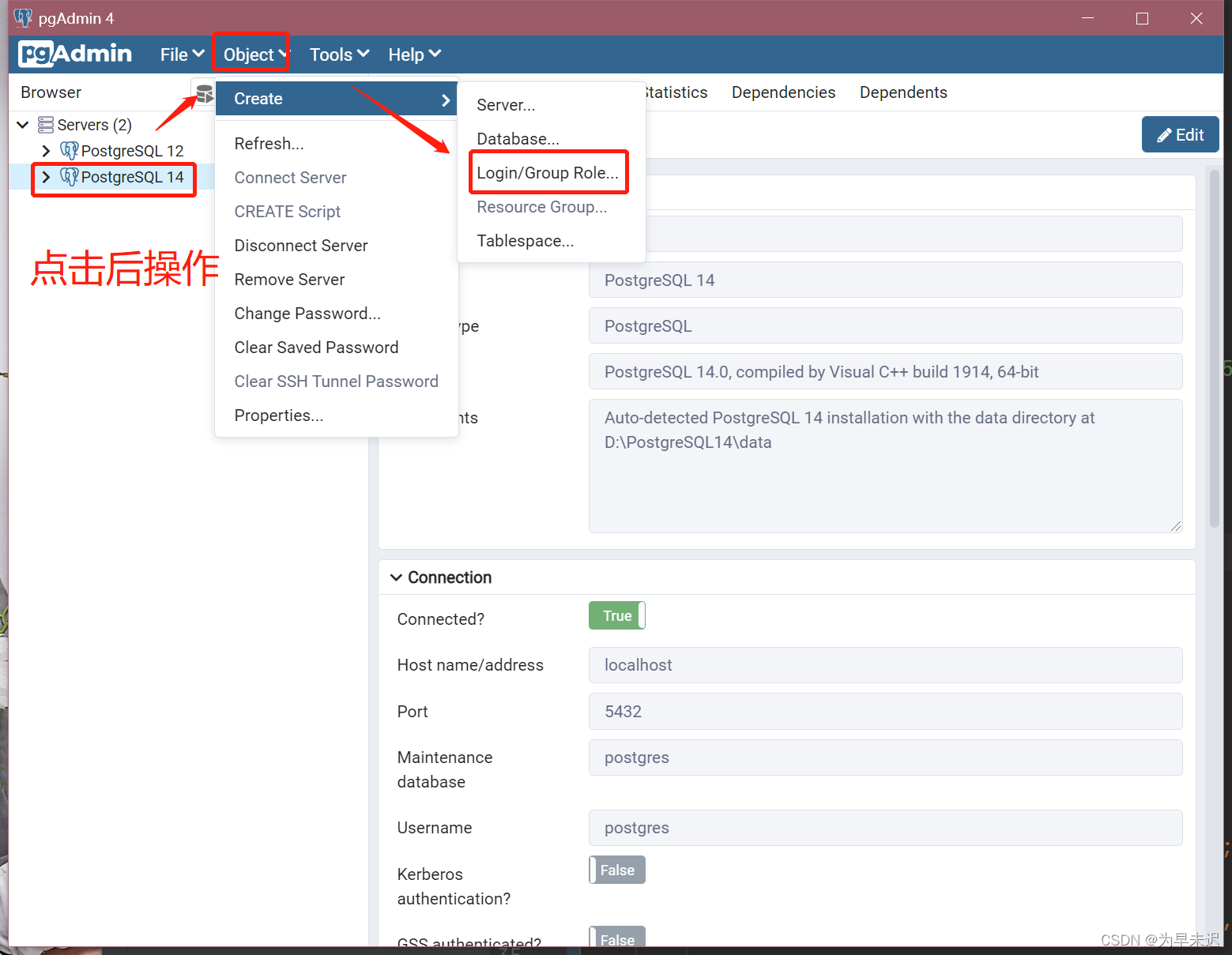This screenshot has height=955, width=1232.
Task: Click the pgAdmin 4 title bar app icon
Action: pyautogui.click(x=23, y=18)
